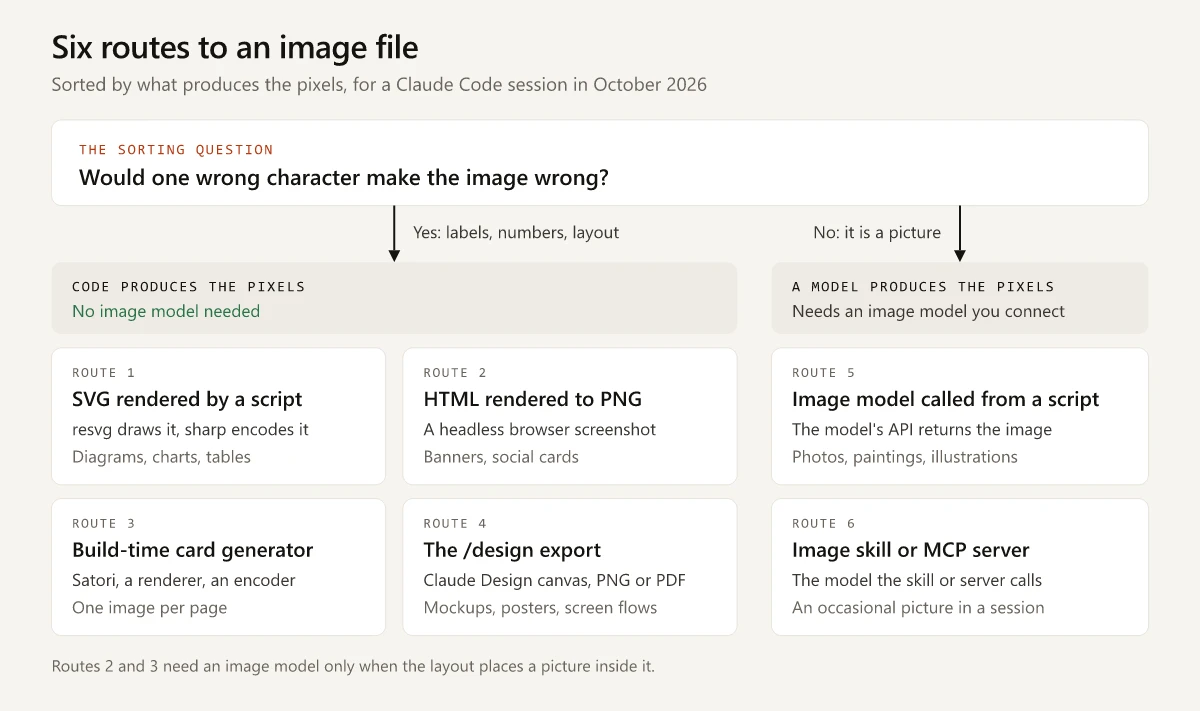1200x711 pixels.
Task: Click the text 'Yes: labels, numbers, layout'
Action: 516,232
